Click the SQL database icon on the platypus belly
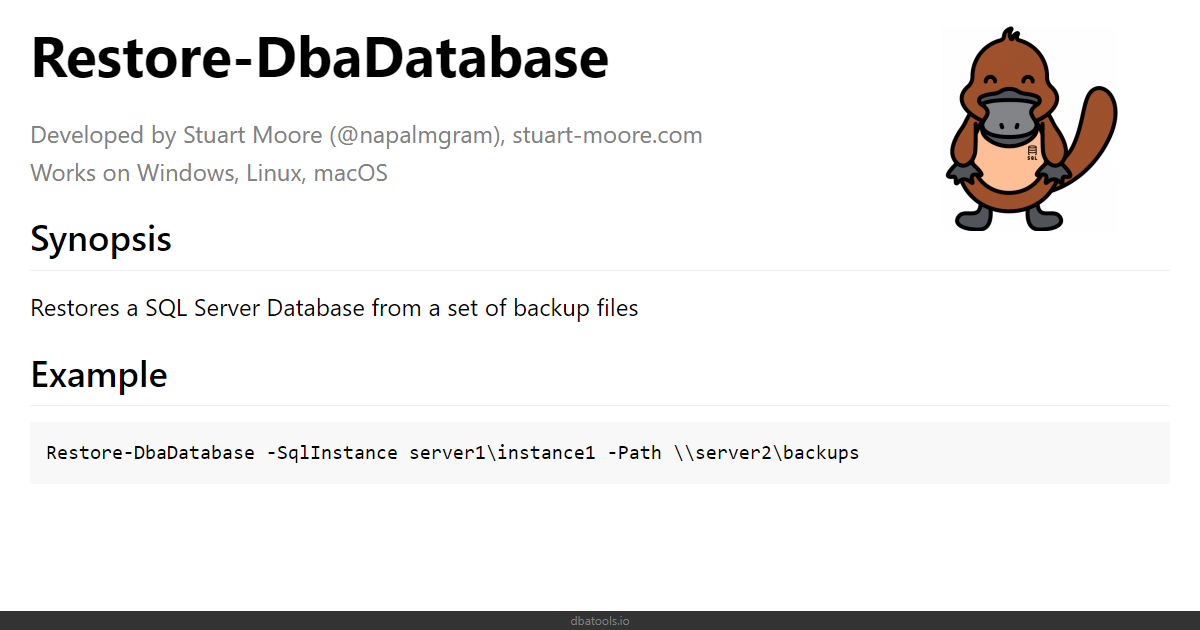This screenshot has height=630, width=1200. click(x=1031, y=153)
